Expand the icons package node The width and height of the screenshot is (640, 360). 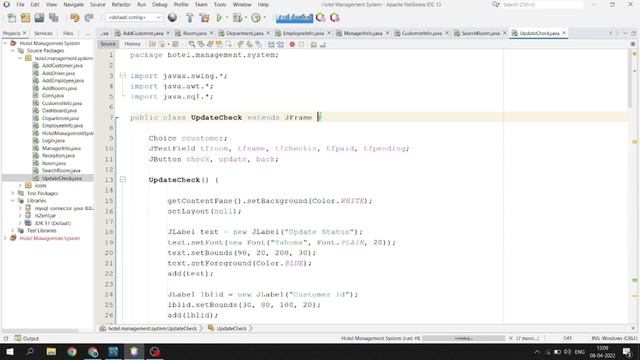(x=20, y=185)
